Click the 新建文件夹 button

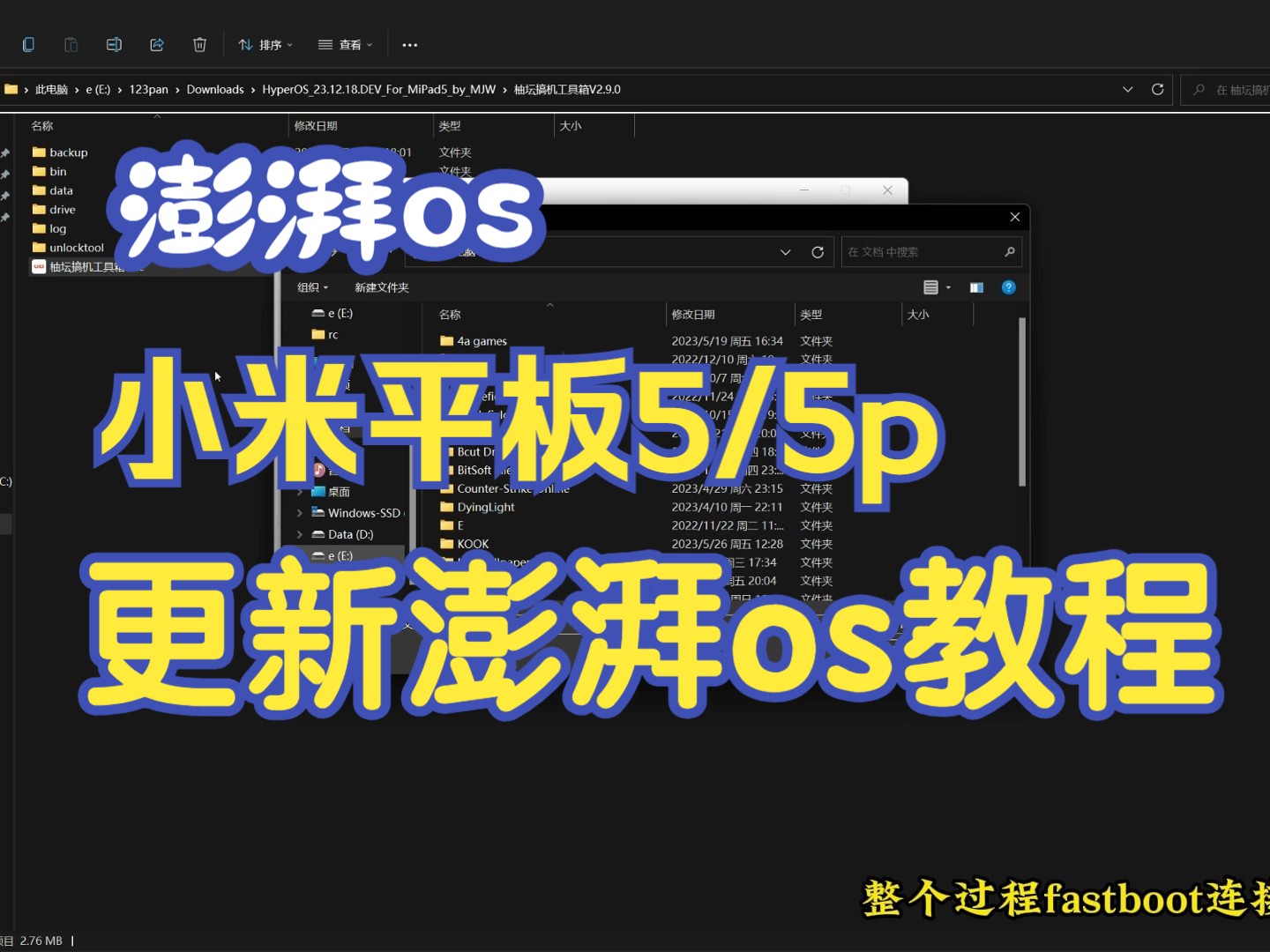382,286
